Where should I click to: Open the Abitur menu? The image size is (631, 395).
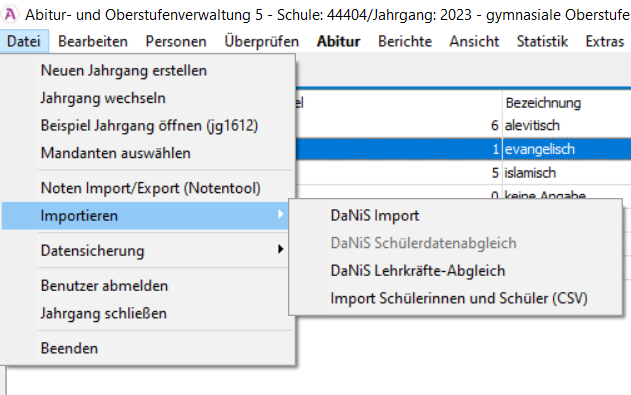(x=338, y=41)
